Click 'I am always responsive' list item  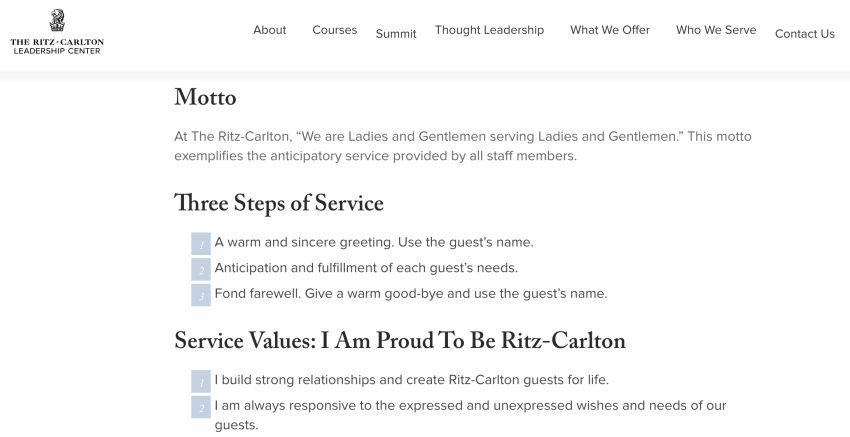click(x=470, y=415)
